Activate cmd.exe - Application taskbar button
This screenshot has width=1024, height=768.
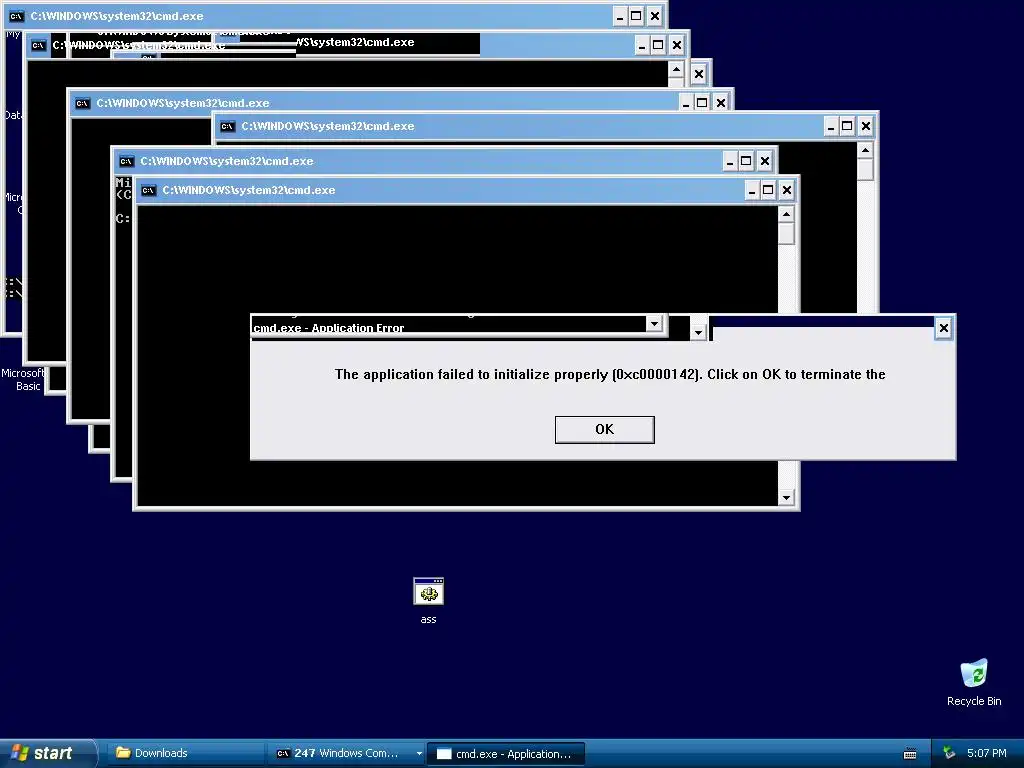click(x=505, y=754)
